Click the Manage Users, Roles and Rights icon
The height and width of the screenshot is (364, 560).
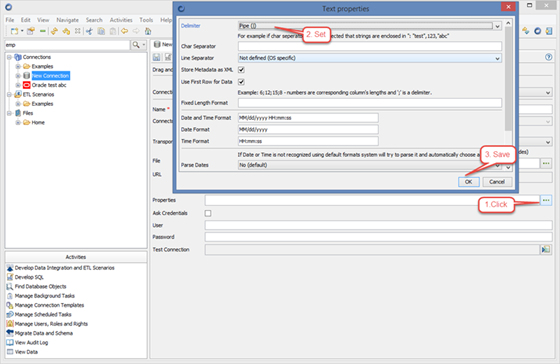coord(10,324)
